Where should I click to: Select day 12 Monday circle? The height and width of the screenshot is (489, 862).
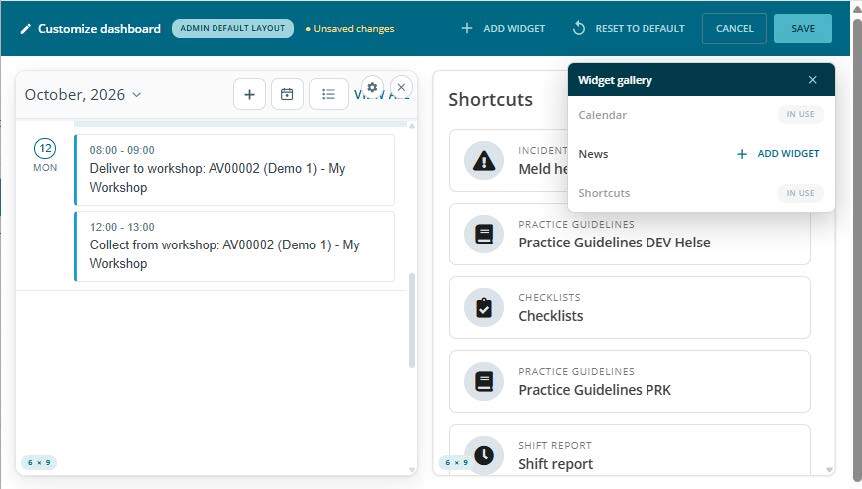[45, 148]
